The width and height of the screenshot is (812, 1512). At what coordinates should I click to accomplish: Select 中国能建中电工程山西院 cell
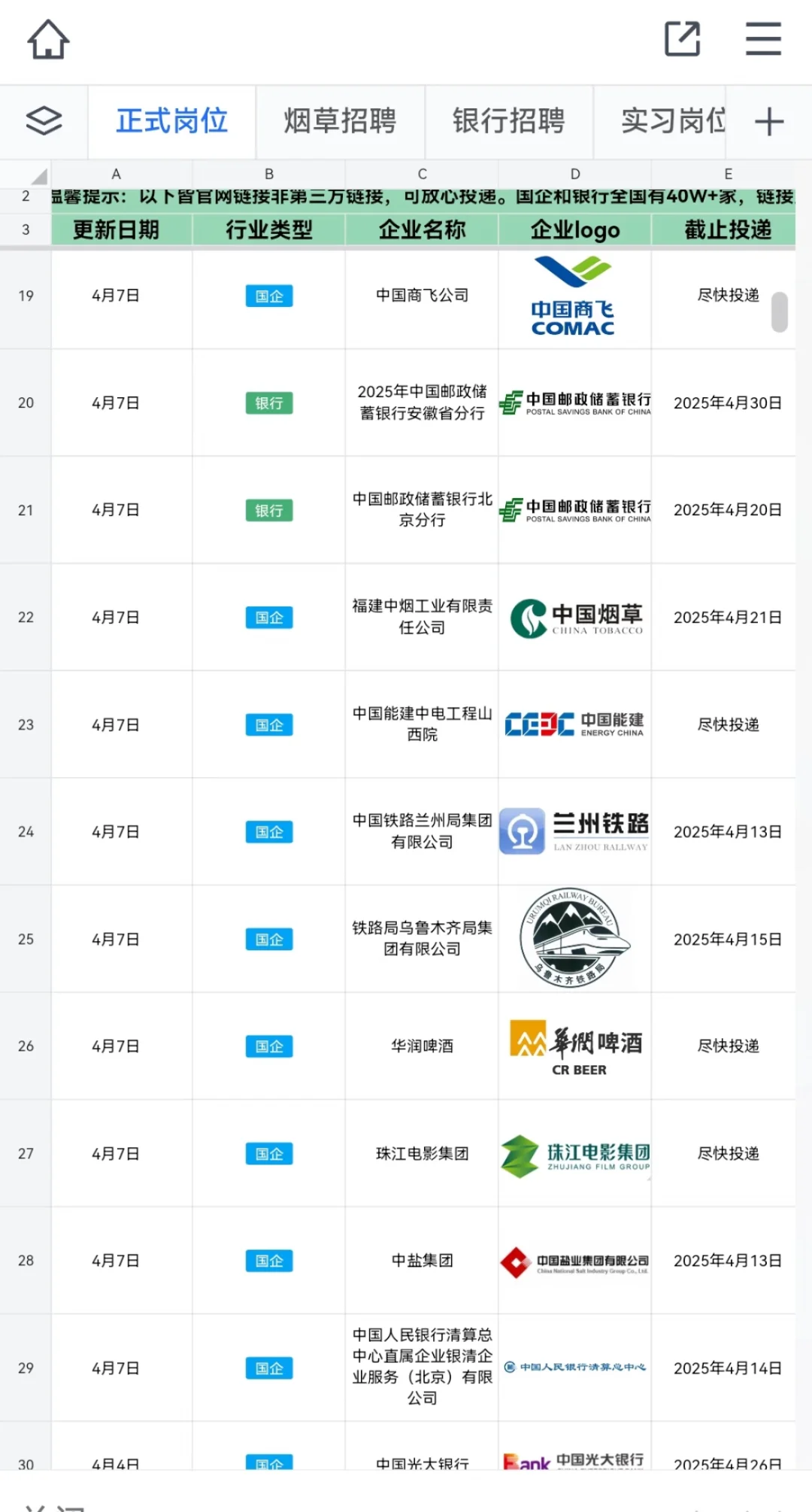pos(423,724)
